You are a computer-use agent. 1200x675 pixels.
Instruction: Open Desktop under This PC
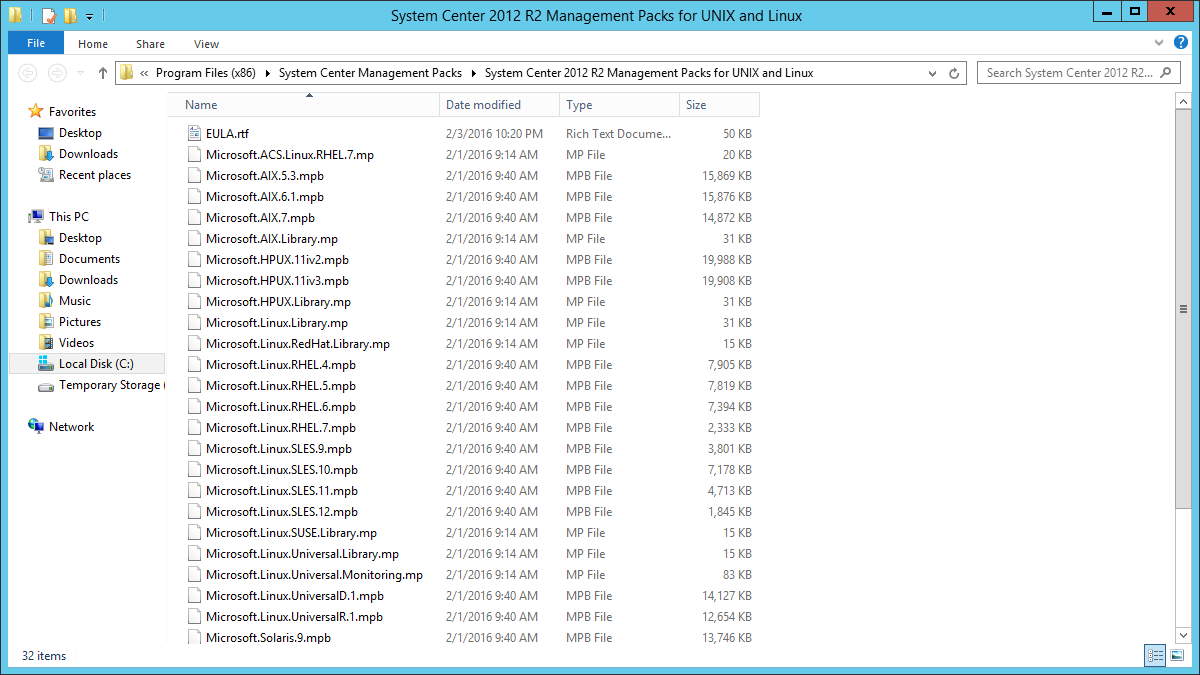(80, 238)
